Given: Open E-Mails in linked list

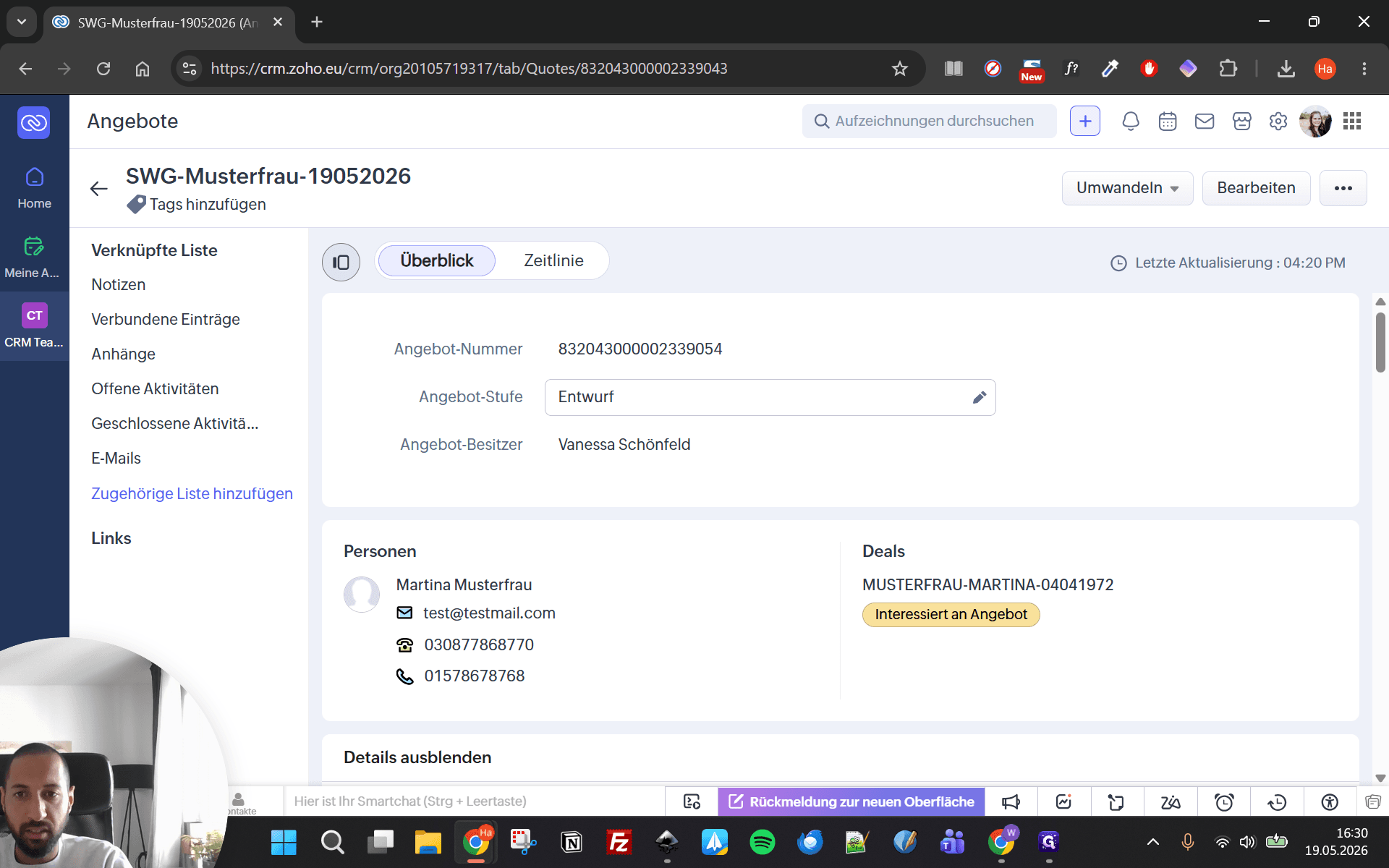Looking at the screenshot, I should tap(116, 459).
